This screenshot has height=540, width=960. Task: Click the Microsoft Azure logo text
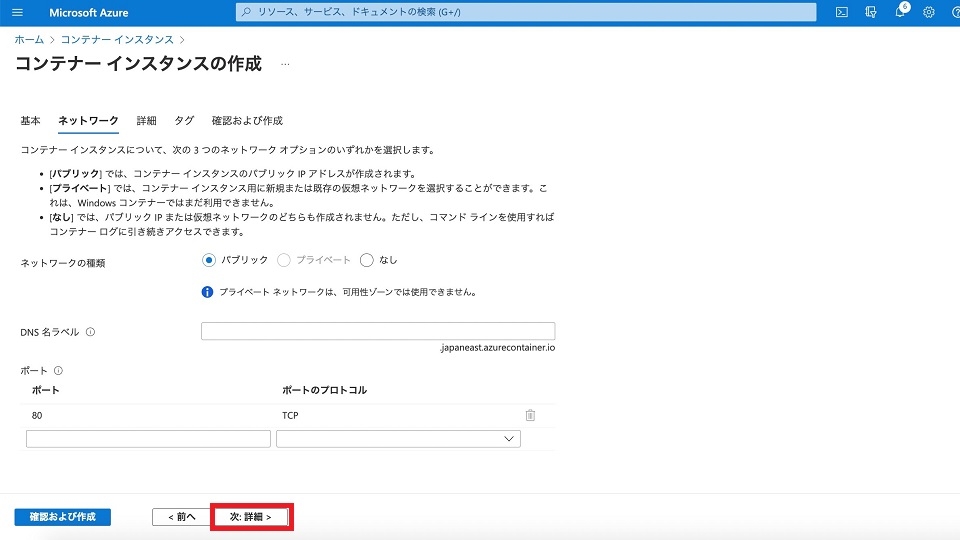(x=89, y=12)
